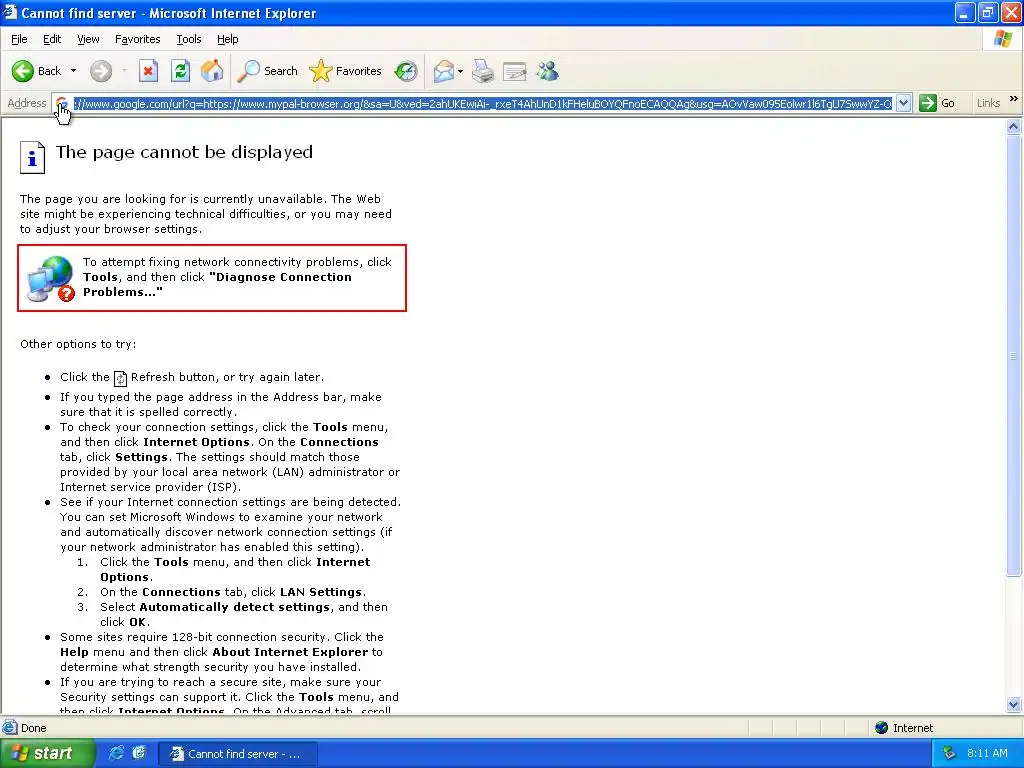This screenshot has height=768, width=1024.
Task: Click the info page icon beside the heading
Action: coord(32,157)
